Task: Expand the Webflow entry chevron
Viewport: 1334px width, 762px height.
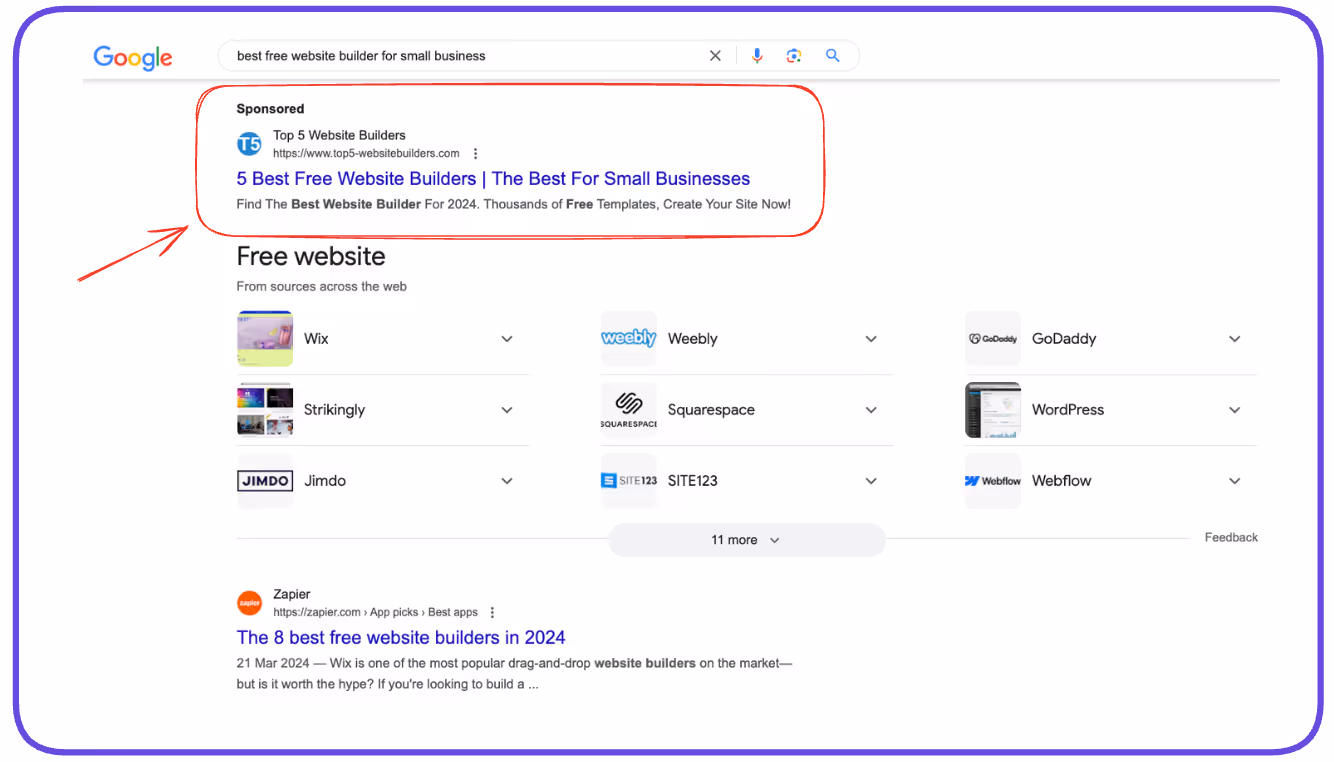Action: coord(1235,481)
